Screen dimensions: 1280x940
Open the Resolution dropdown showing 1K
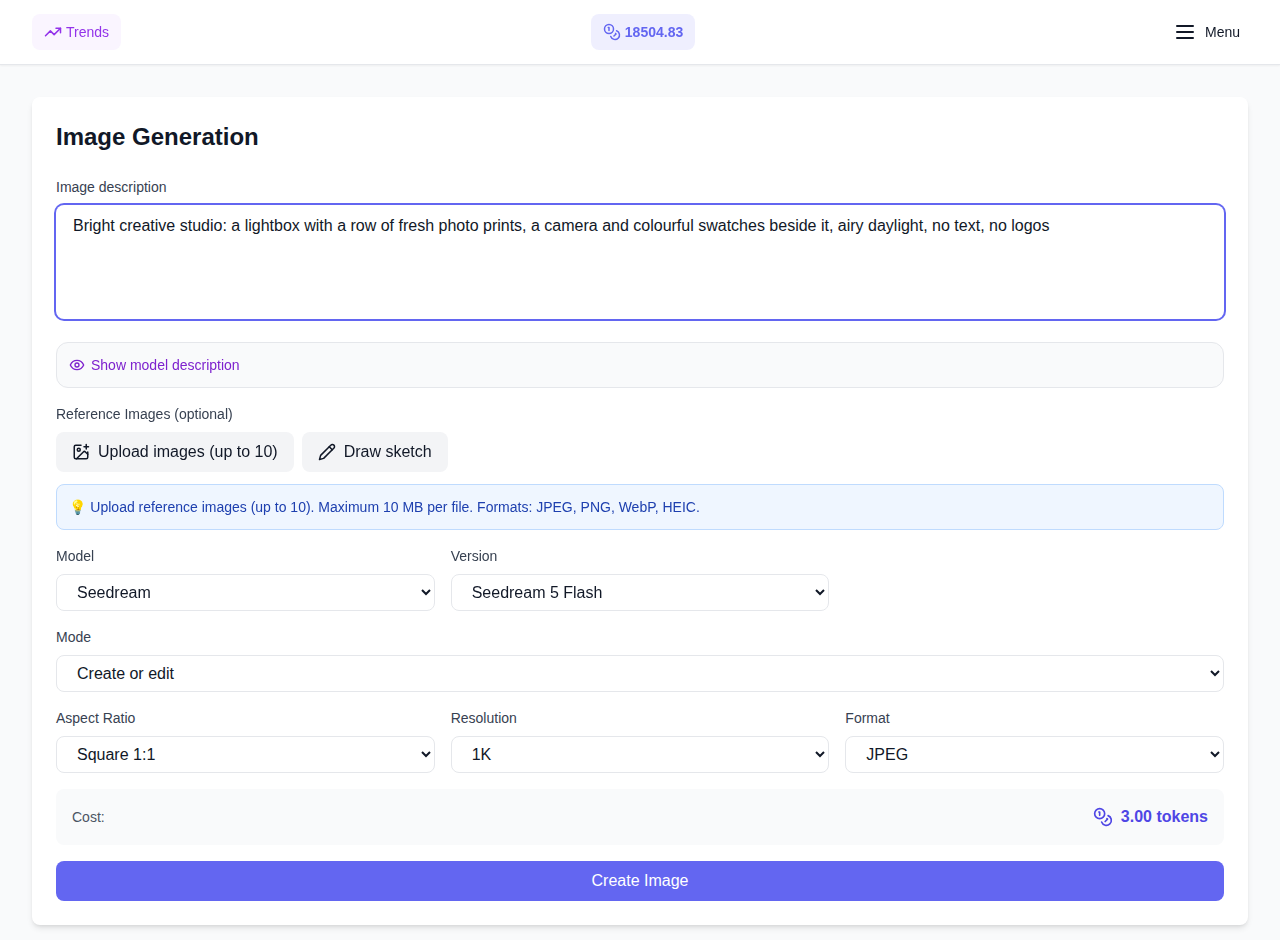pos(640,754)
